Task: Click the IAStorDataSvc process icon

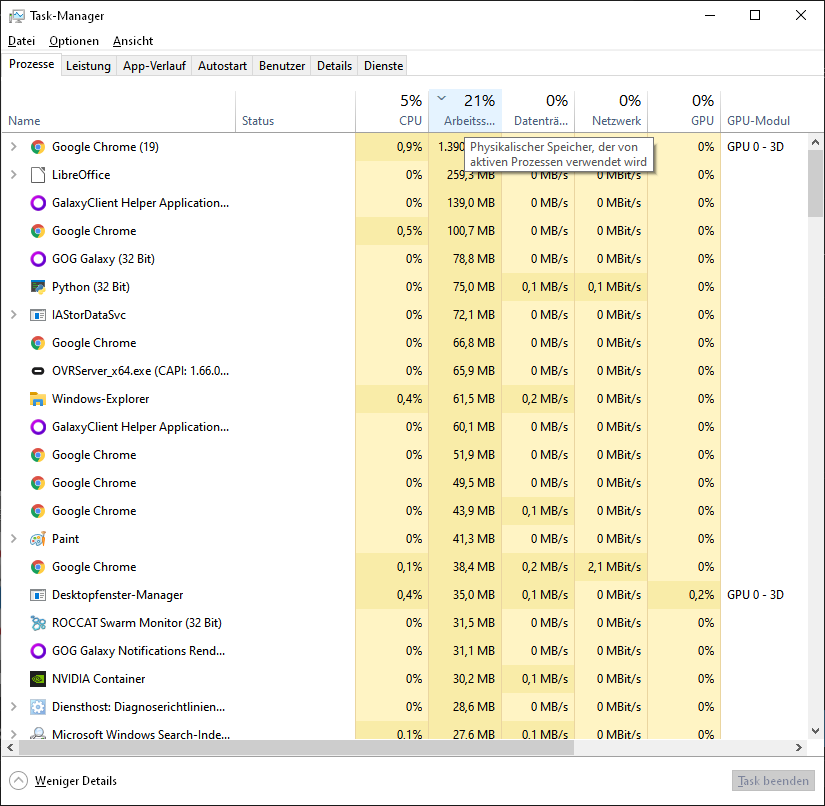Action: (x=37, y=315)
